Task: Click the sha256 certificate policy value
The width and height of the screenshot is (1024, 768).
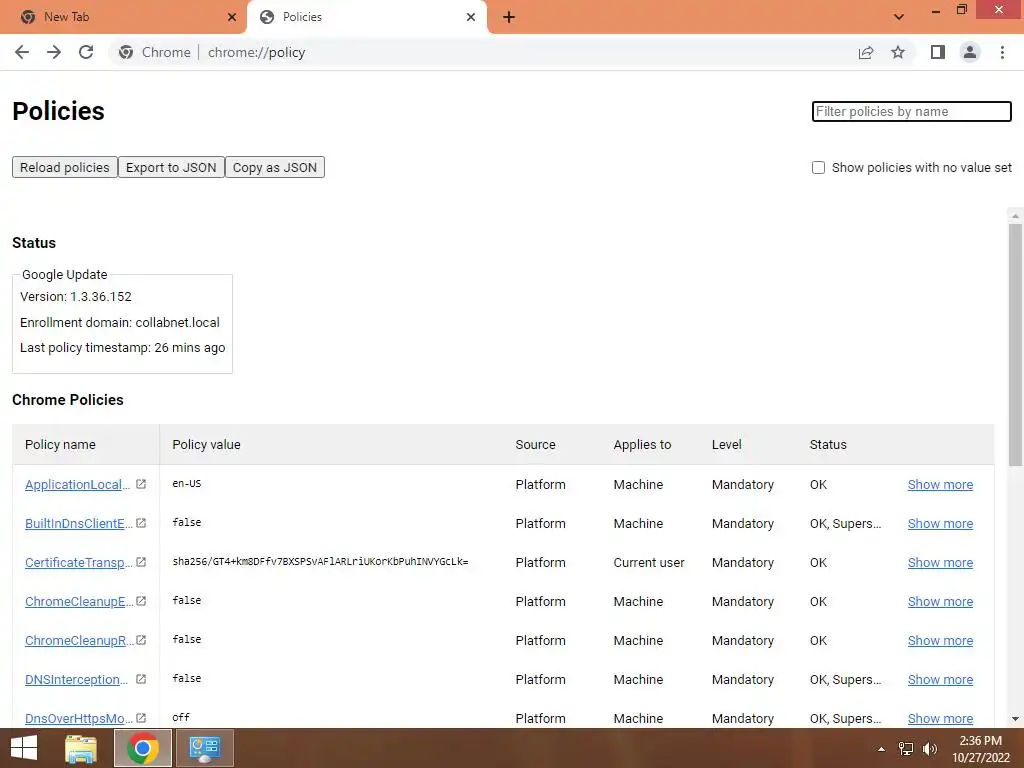Action: click(320, 562)
